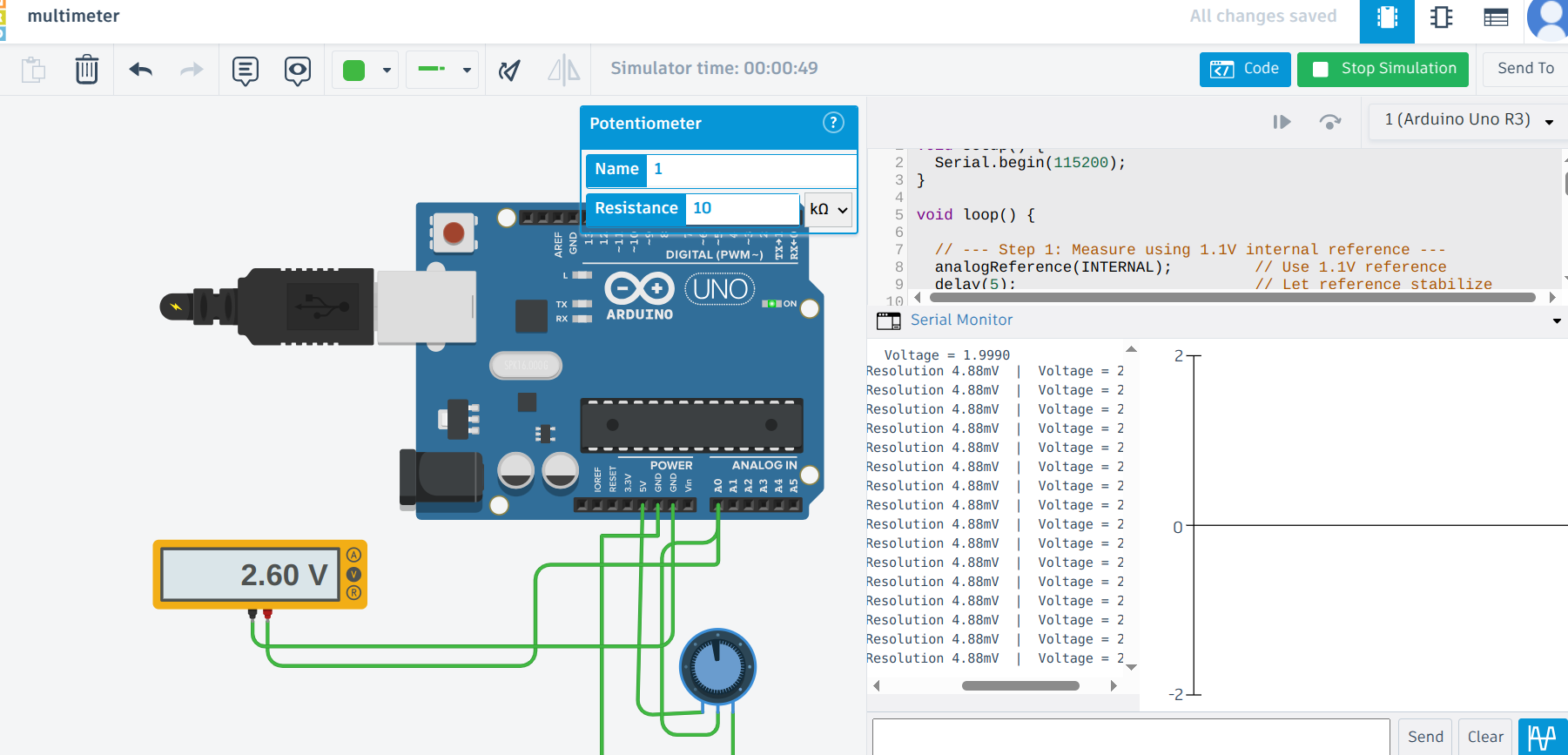
Task: Open the Arduino Uno R3 board selector
Action: click(x=1468, y=120)
